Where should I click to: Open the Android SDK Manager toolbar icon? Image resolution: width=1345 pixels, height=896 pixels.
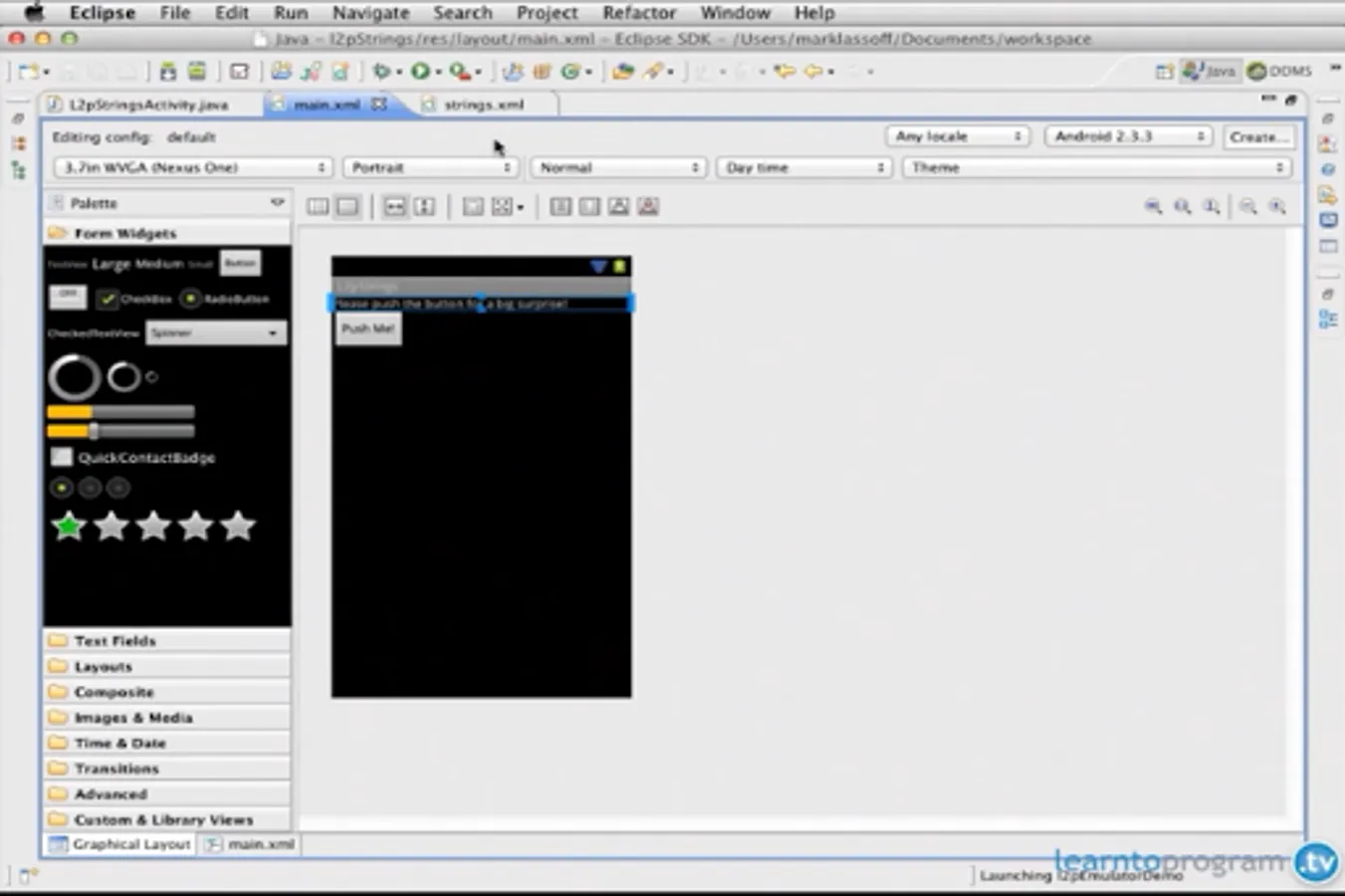click(168, 72)
